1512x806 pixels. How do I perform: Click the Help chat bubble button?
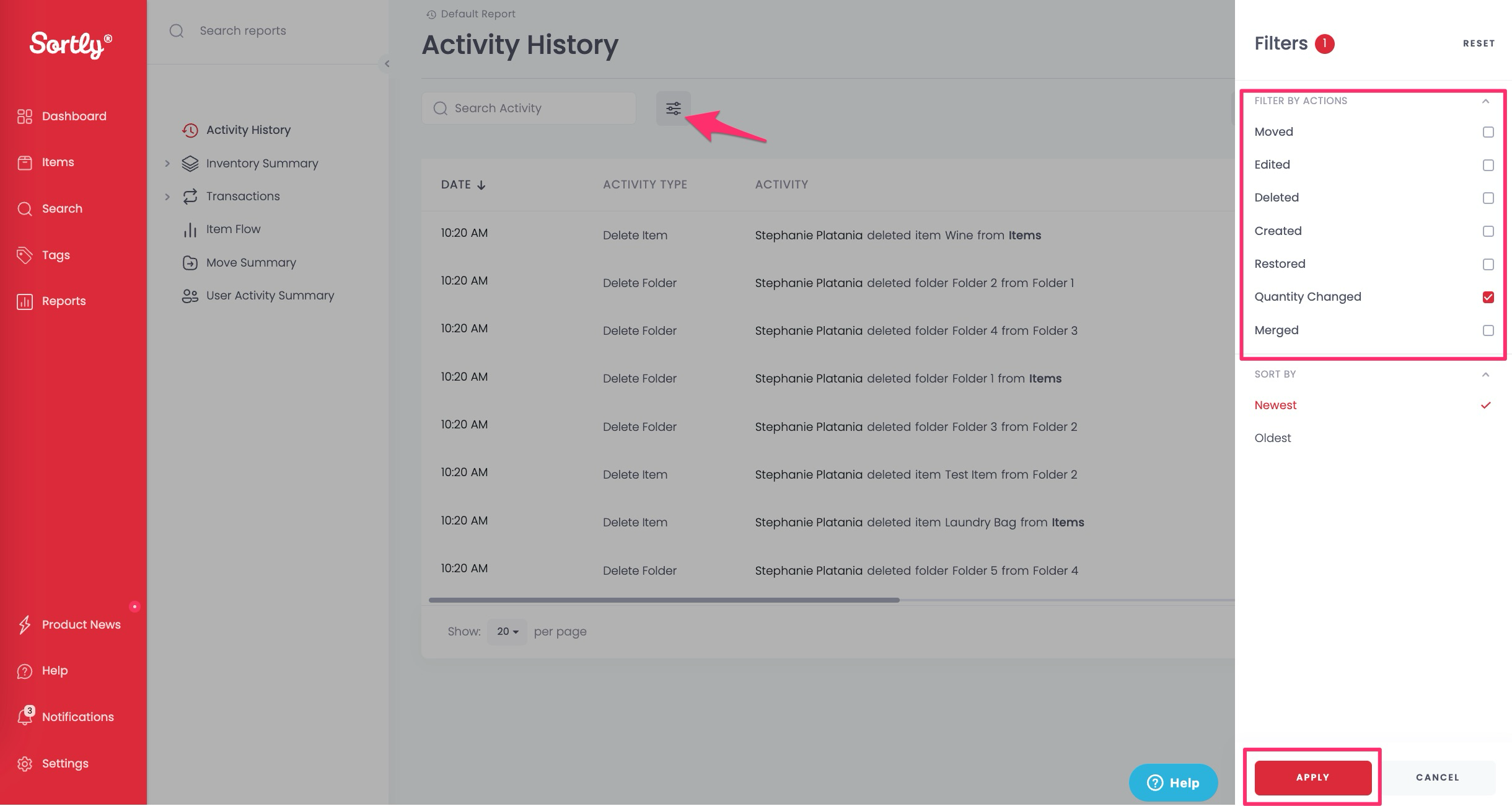[x=1172, y=782]
